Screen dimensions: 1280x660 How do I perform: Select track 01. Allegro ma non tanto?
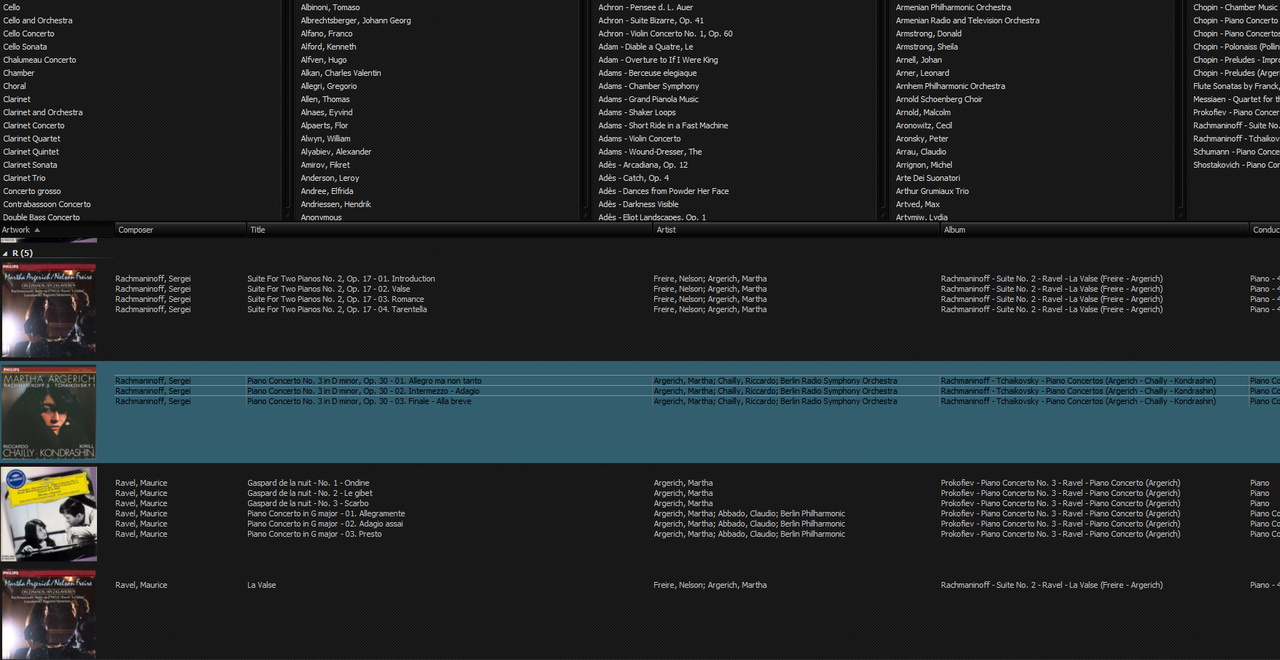(x=364, y=381)
